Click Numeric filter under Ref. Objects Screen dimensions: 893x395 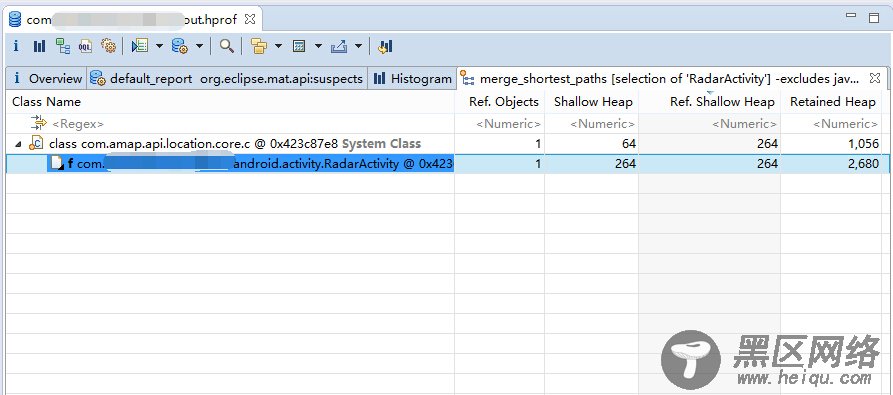coord(499,123)
